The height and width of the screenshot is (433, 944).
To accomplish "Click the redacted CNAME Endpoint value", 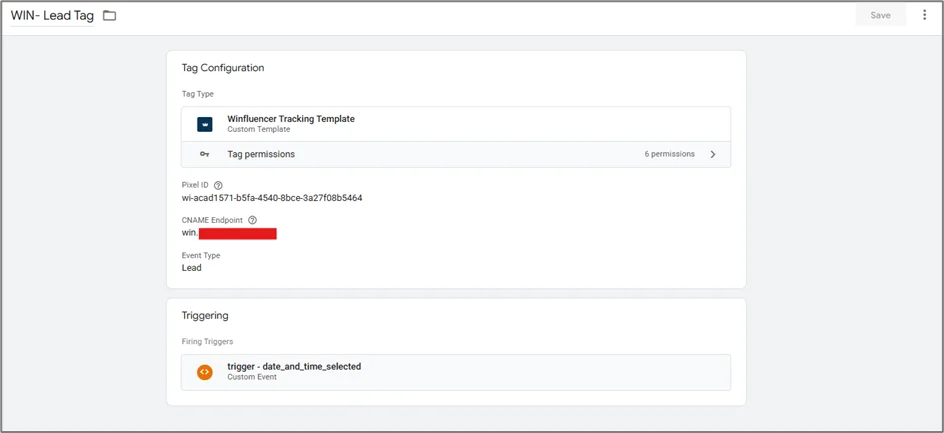I will click(237, 233).
